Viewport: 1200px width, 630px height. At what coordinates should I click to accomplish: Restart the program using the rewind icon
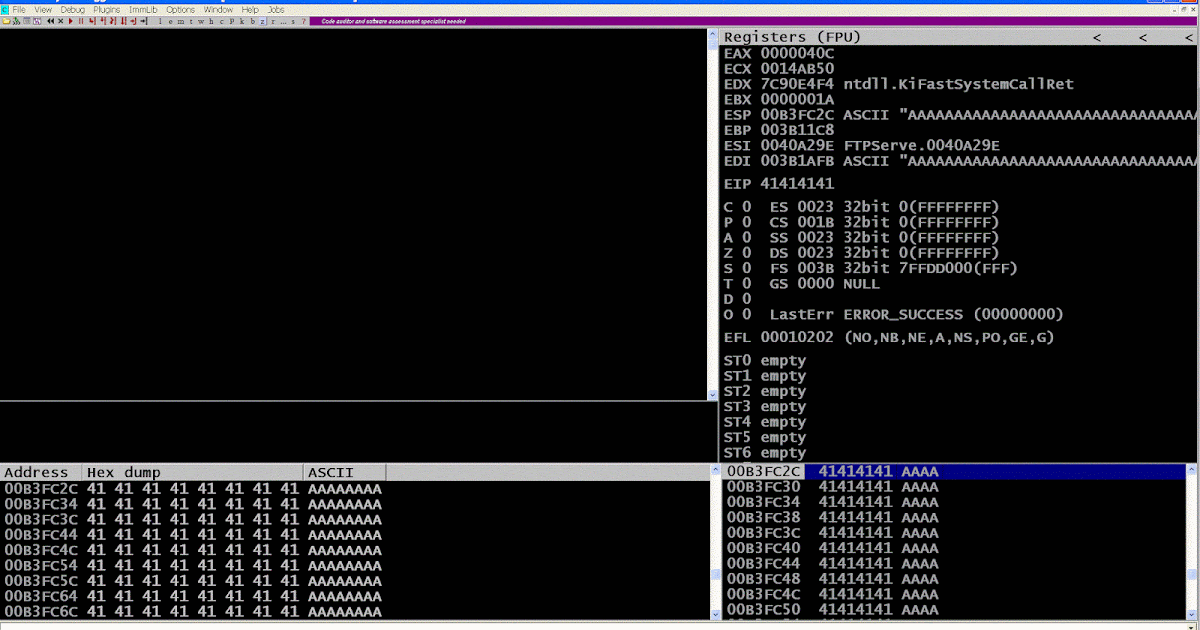click(50, 21)
